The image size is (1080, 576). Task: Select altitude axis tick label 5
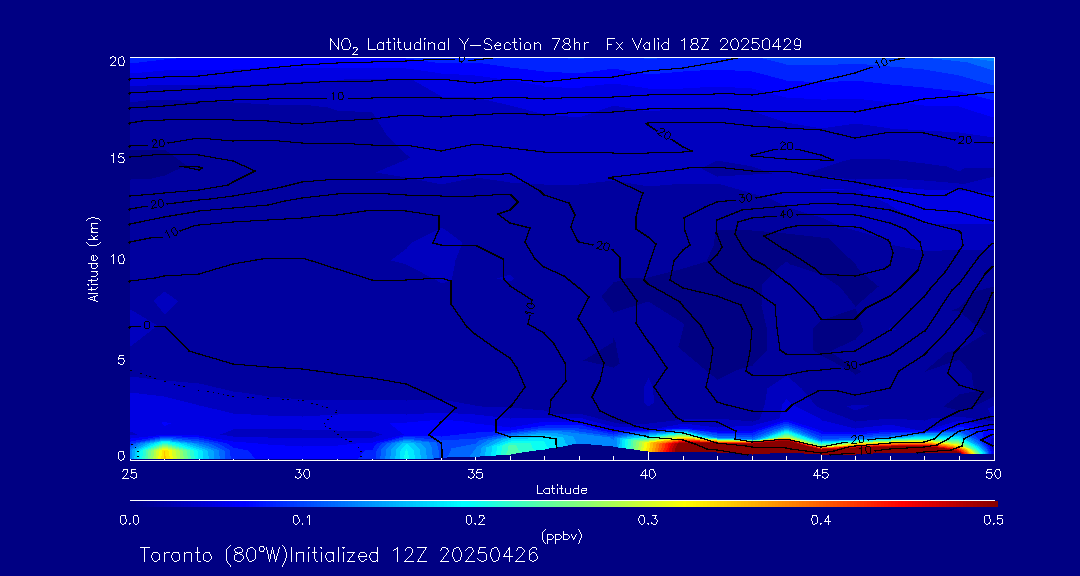(x=121, y=360)
